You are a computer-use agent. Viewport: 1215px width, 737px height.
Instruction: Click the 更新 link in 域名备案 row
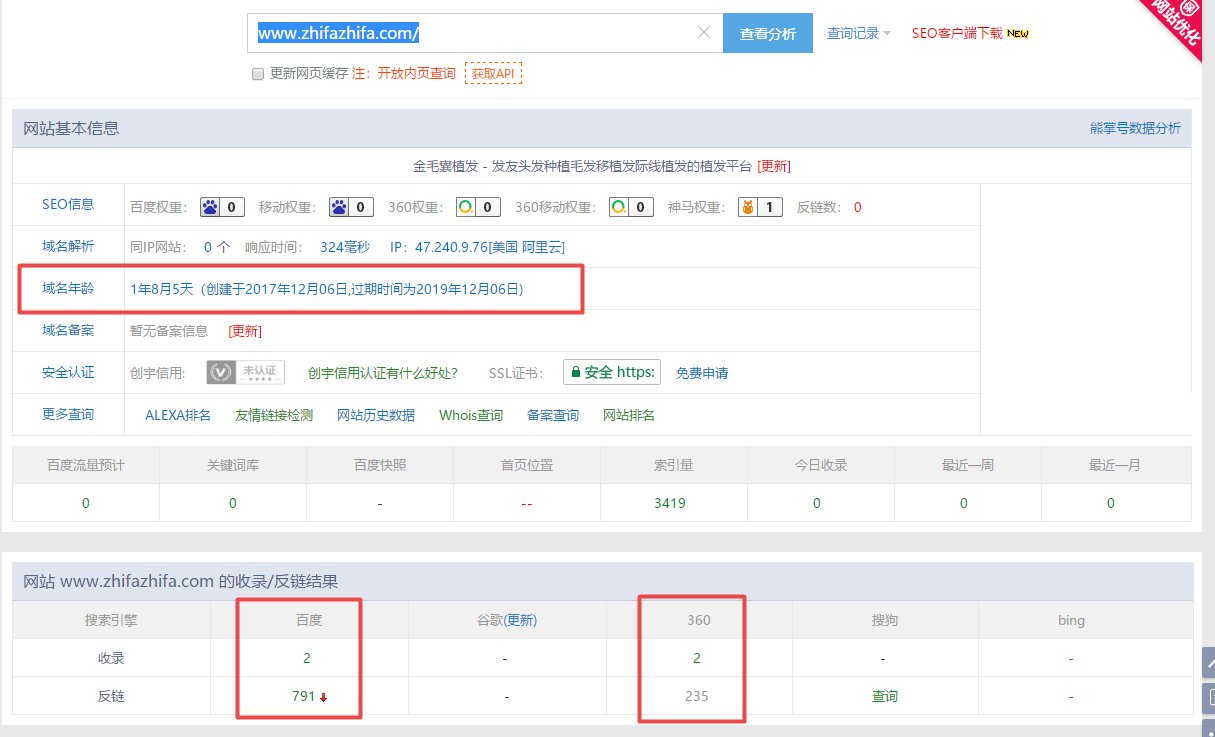pos(245,331)
